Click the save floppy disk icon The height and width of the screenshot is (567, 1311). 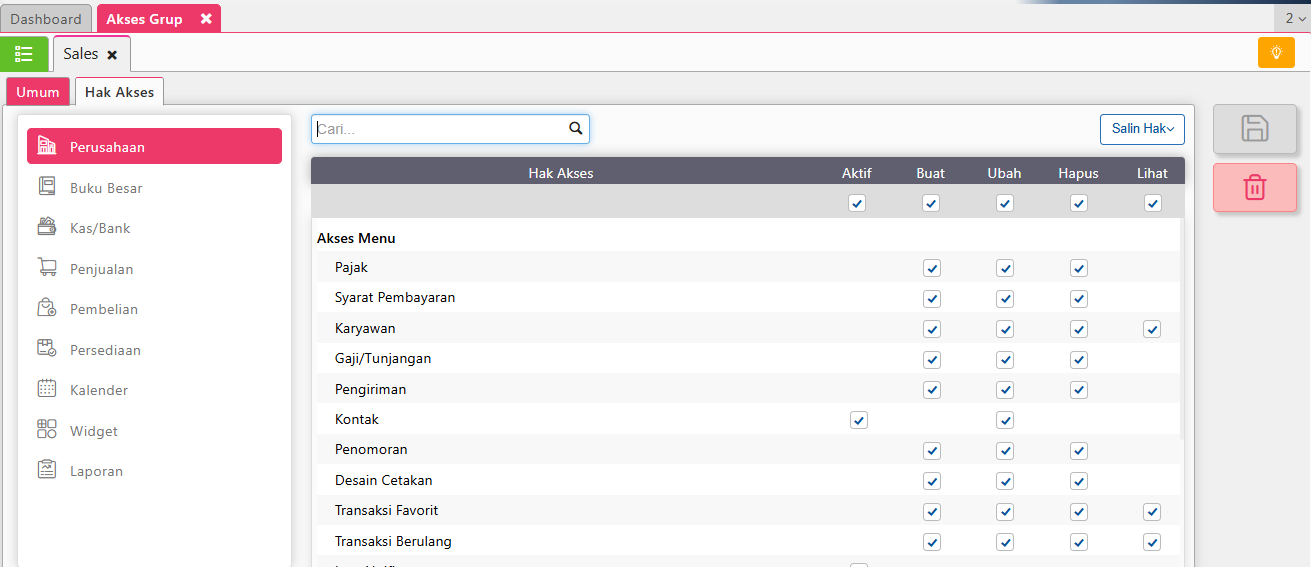point(1254,129)
